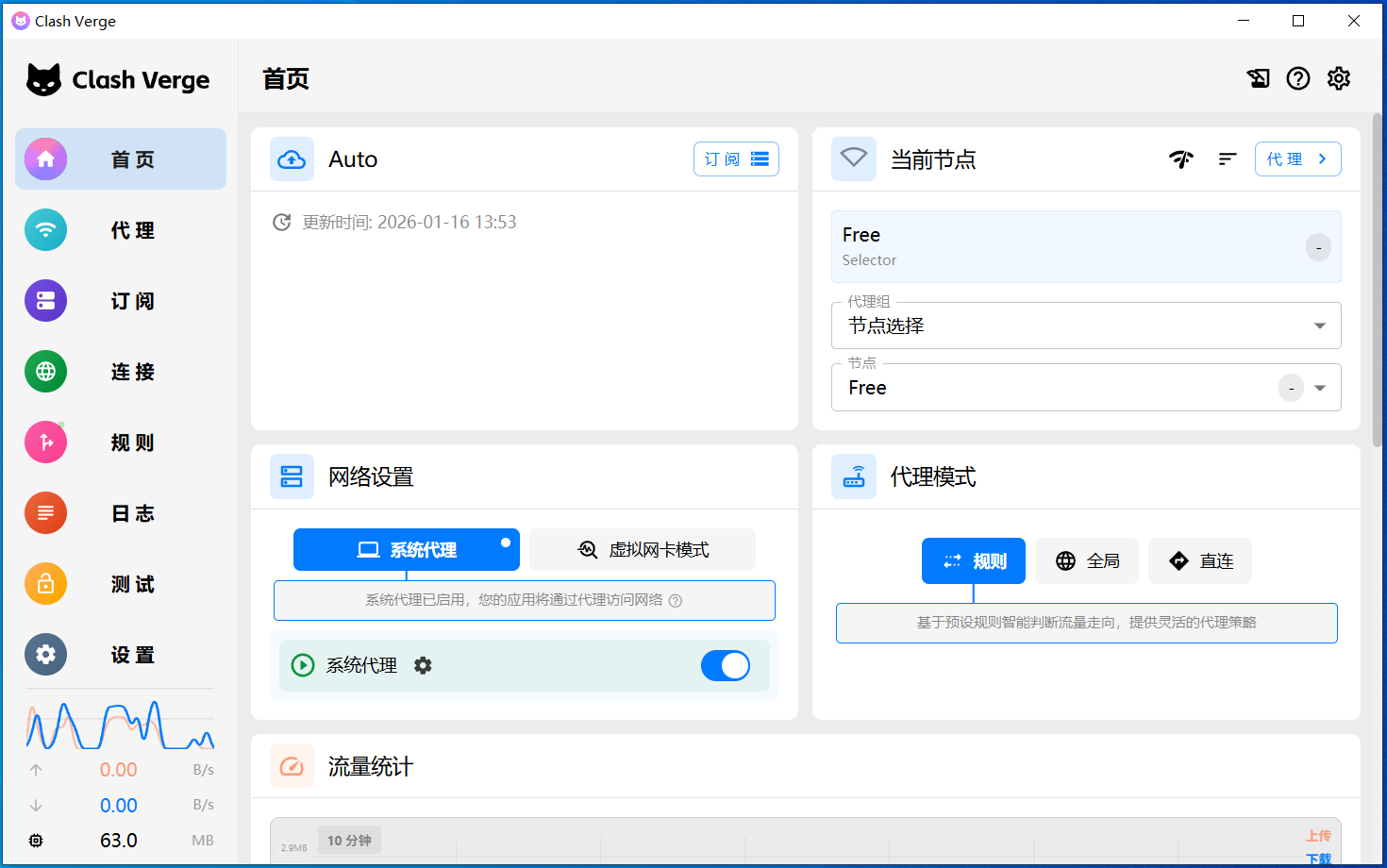
Task: Click the help question mark icon
Action: [x=1298, y=78]
